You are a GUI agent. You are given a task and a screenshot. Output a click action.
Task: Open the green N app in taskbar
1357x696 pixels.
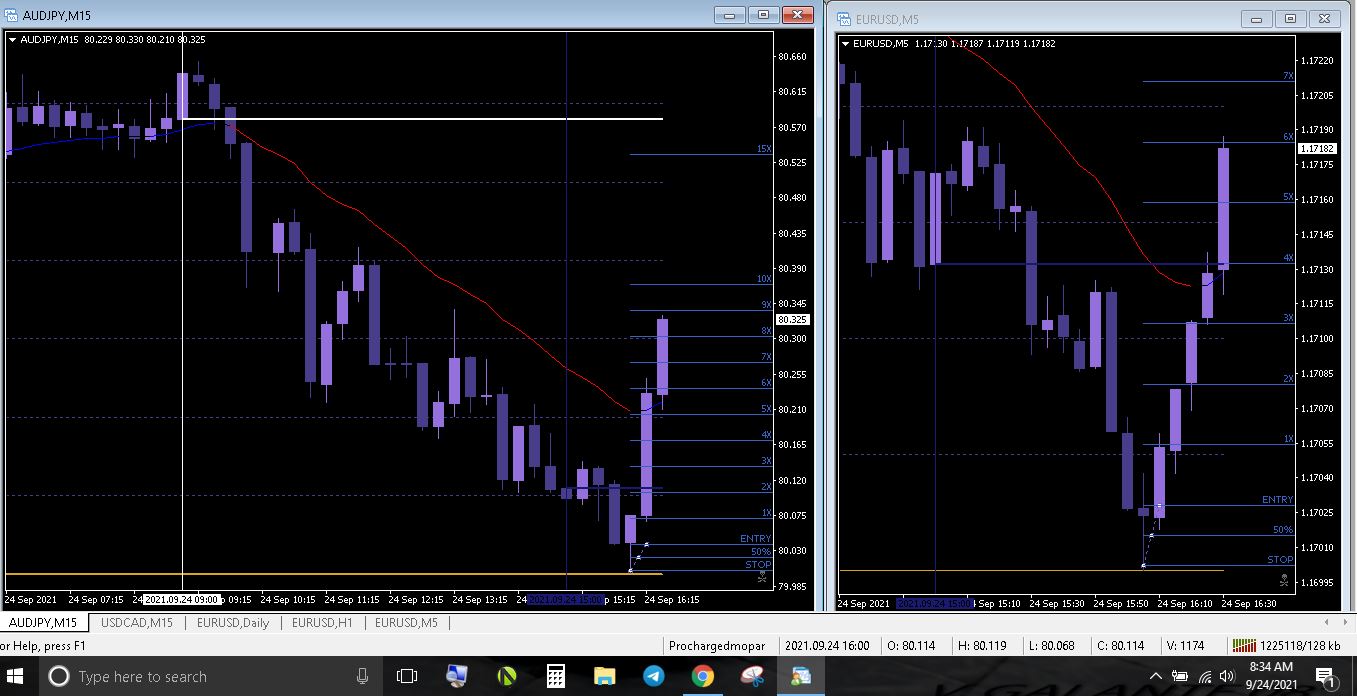(506, 677)
